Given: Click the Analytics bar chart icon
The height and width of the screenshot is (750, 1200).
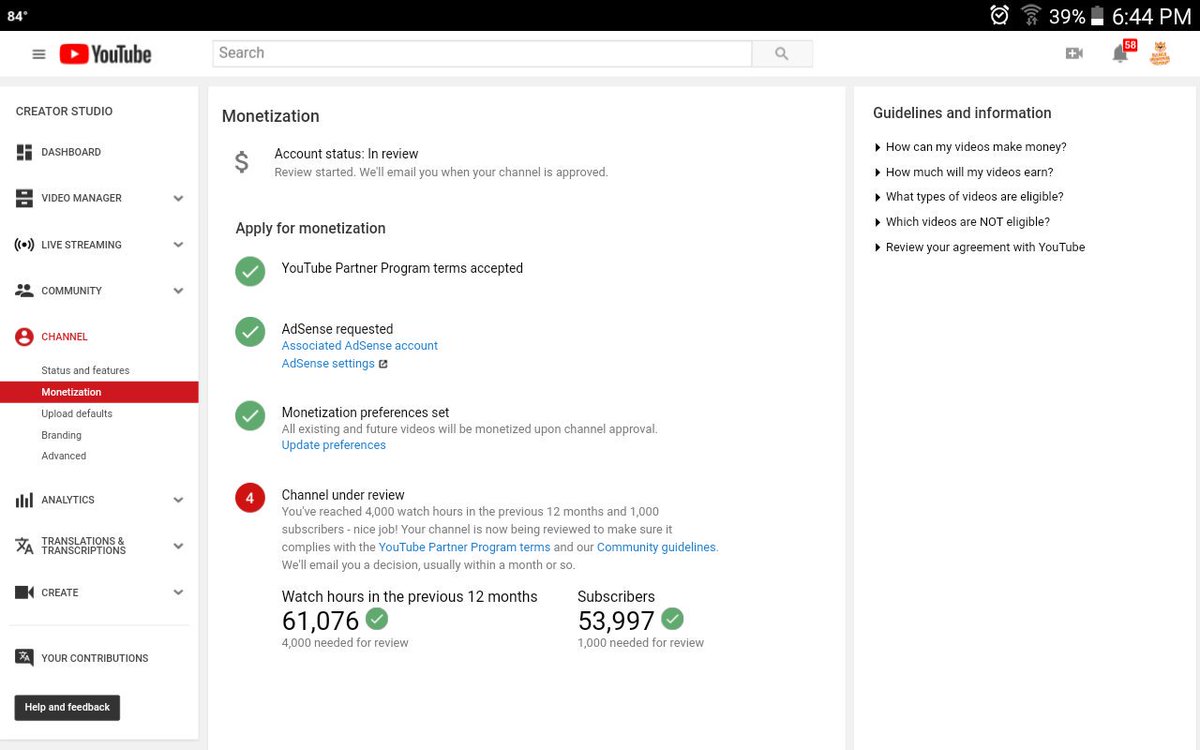Looking at the screenshot, I should point(24,500).
